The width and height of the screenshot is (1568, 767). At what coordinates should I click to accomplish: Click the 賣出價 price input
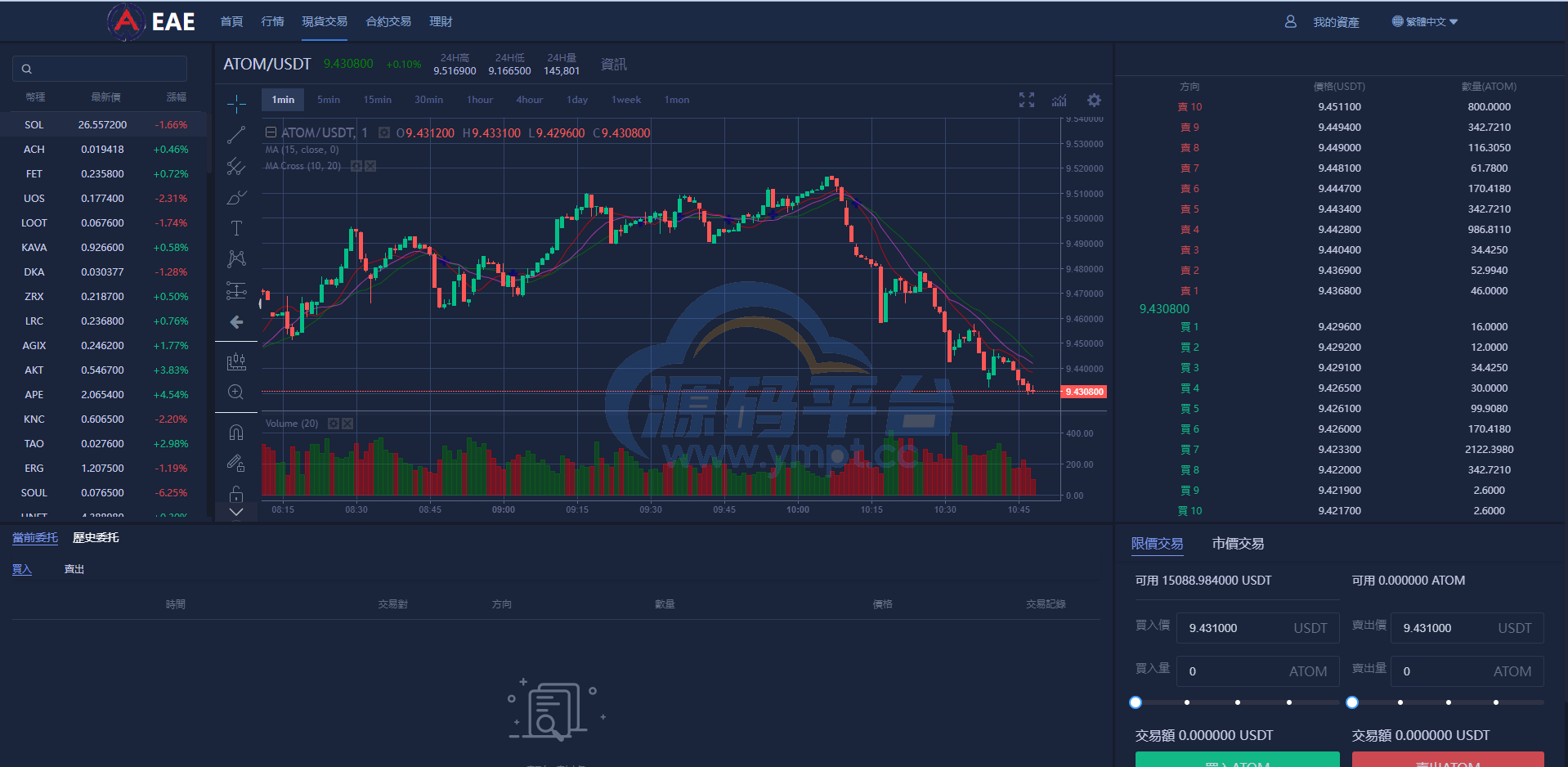click(x=1467, y=628)
